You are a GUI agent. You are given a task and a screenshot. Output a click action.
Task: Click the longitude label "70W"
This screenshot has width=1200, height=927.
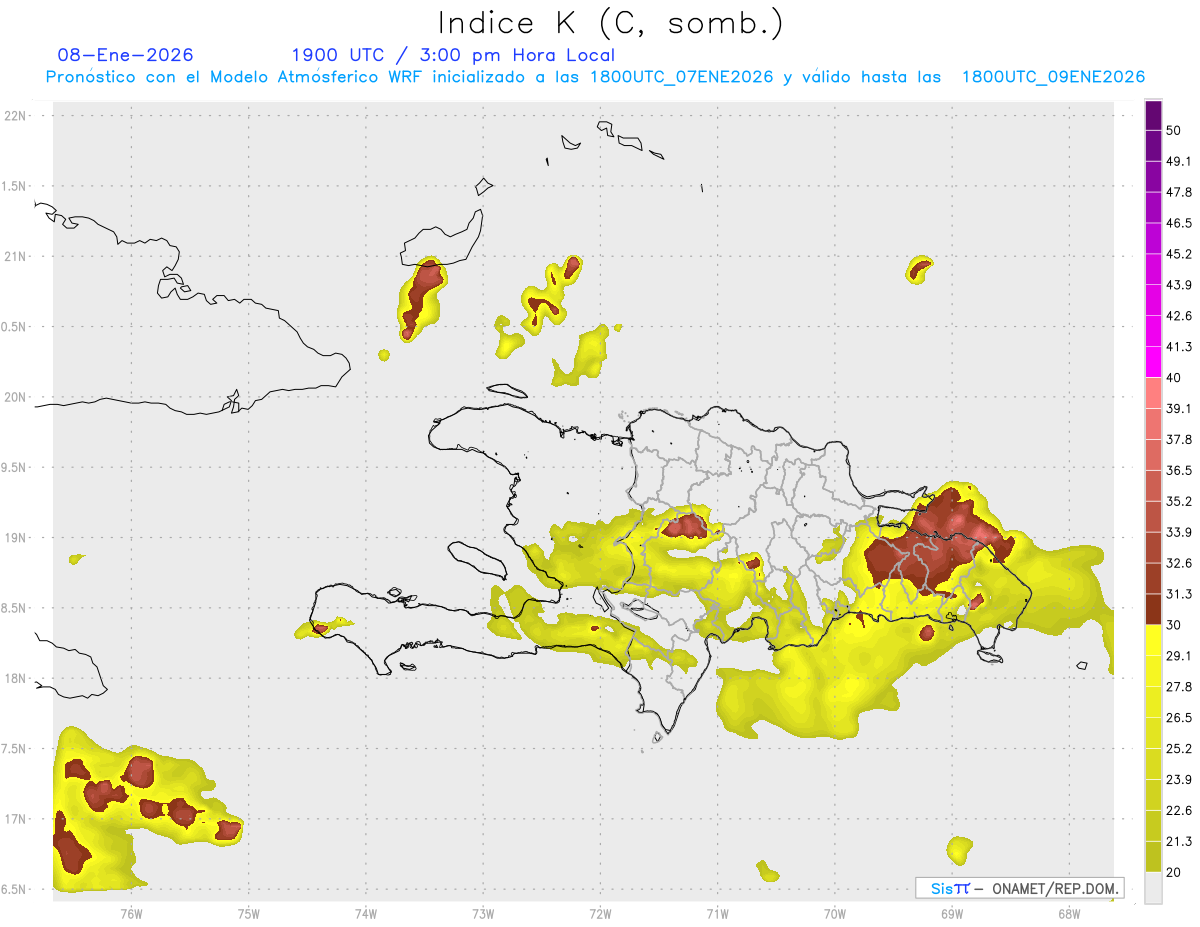835,913
